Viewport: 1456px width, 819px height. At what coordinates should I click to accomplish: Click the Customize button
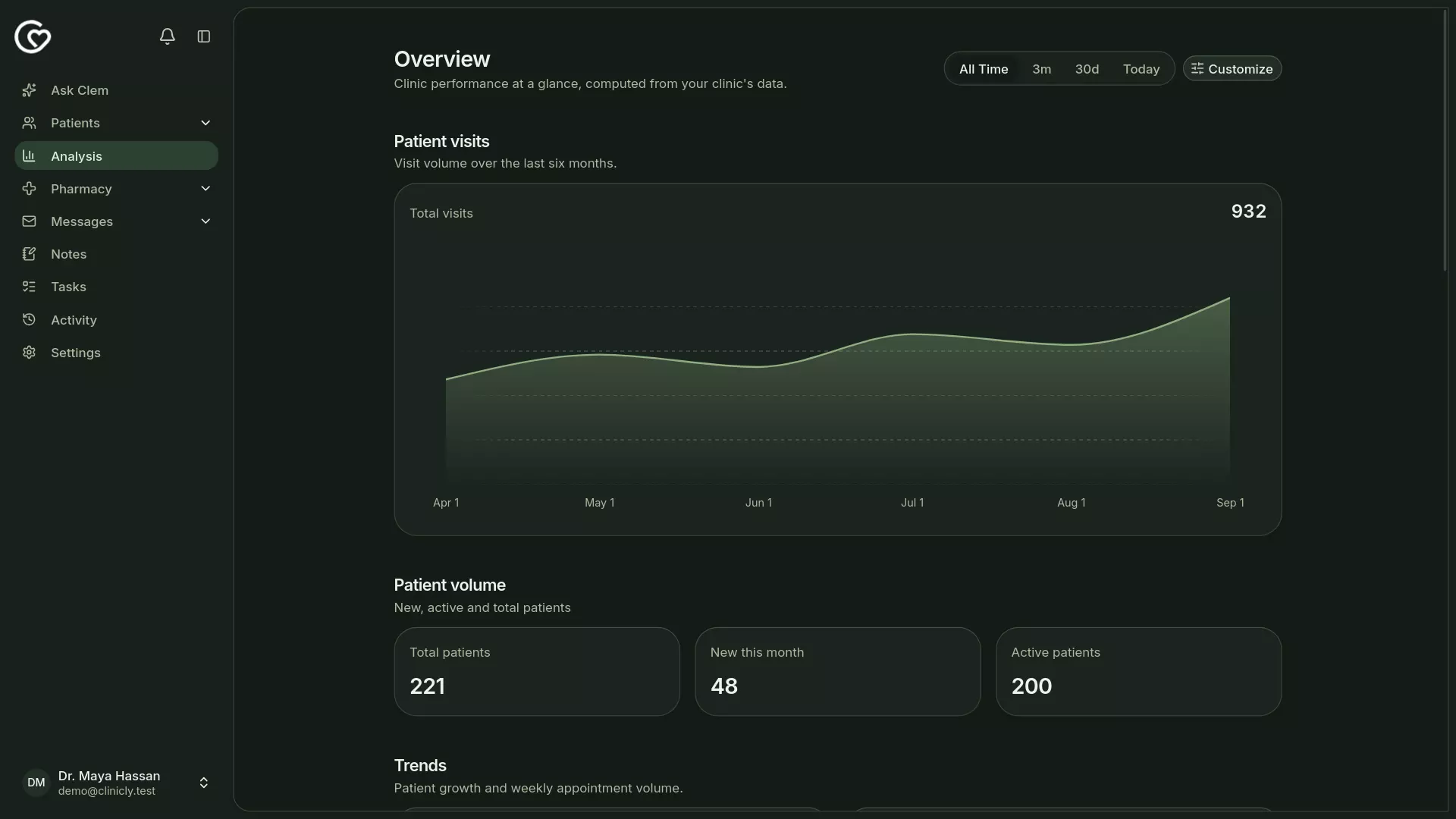pyautogui.click(x=1232, y=68)
